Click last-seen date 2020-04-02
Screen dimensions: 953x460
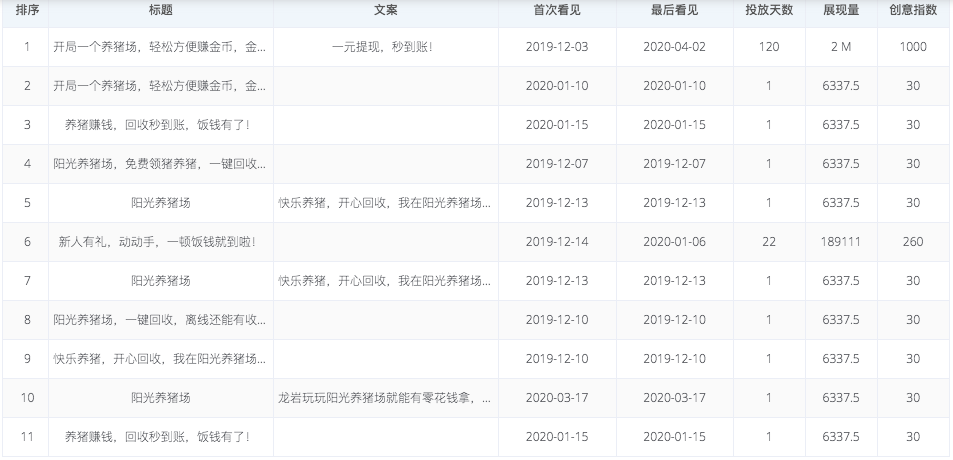674,47
